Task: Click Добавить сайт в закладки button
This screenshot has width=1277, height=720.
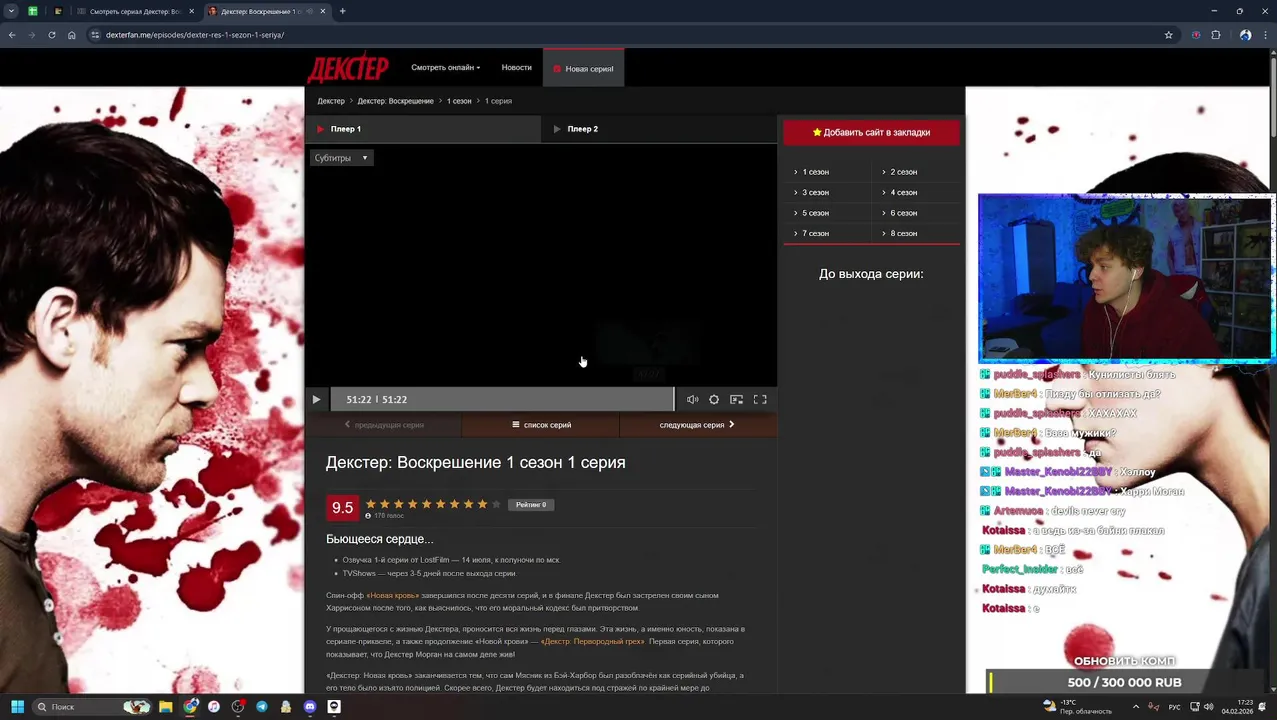Action: click(871, 132)
